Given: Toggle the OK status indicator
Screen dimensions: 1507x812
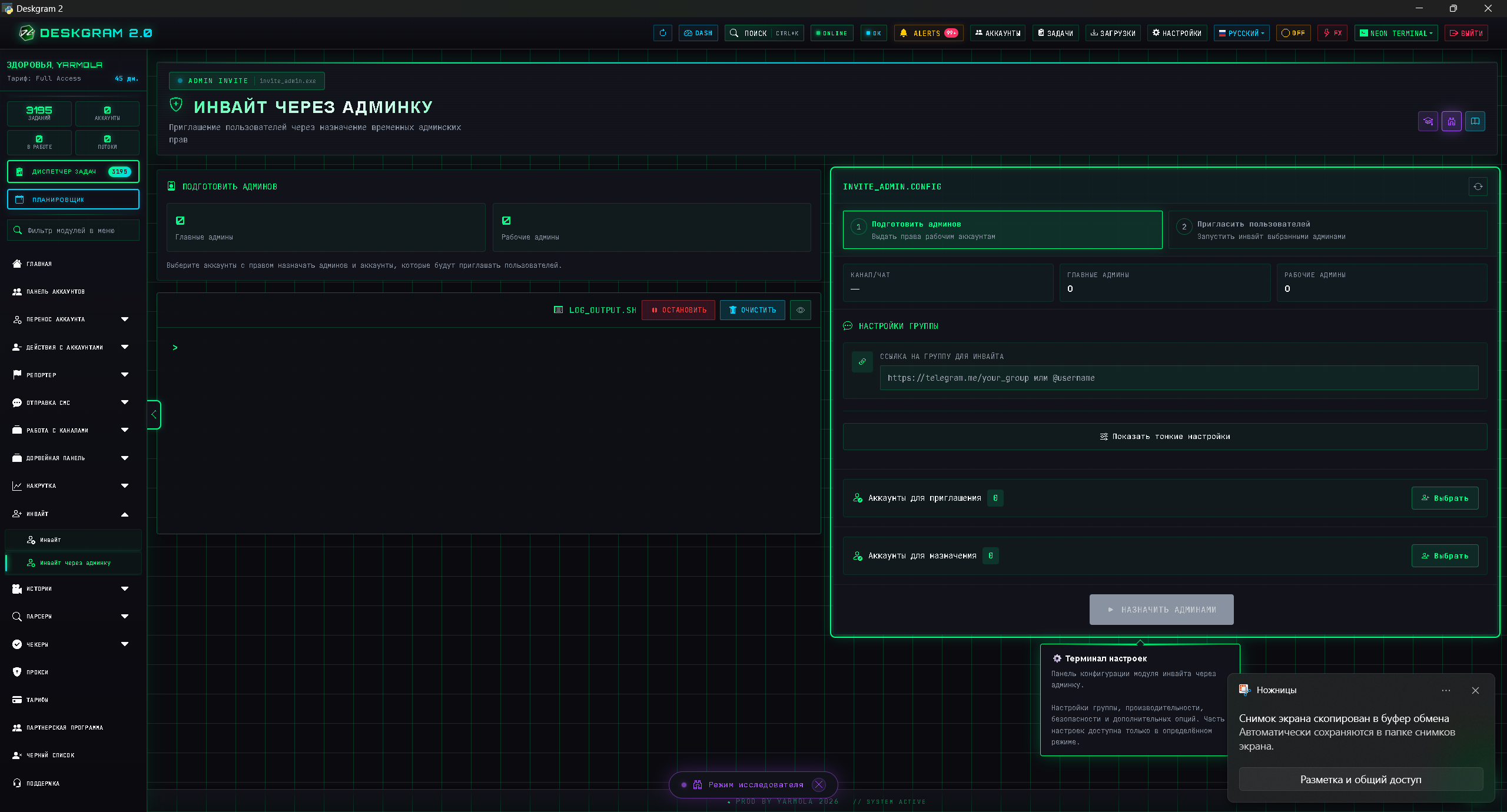Looking at the screenshot, I should (873, 33).
